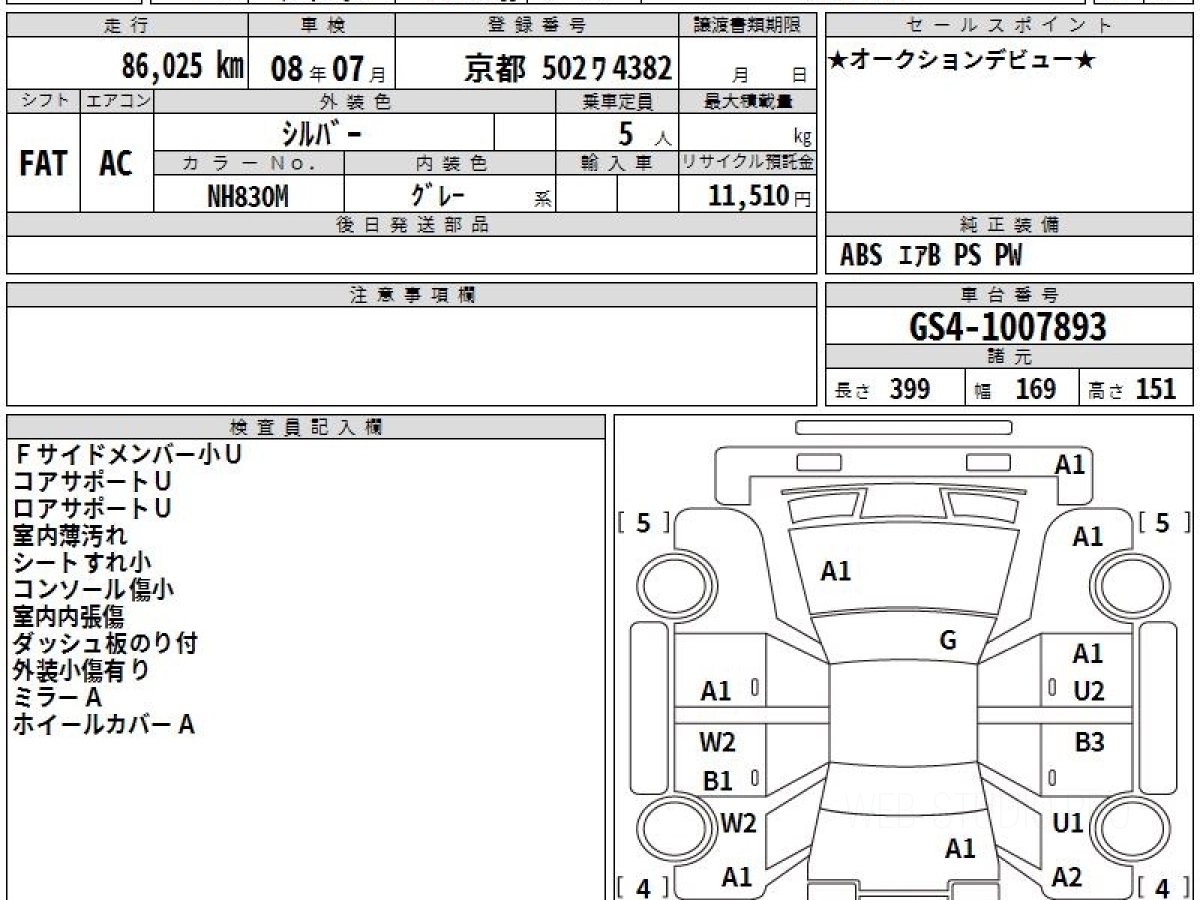Click the G mark on the windshield
The image size is (1200, 900).
tap(948, 641)
